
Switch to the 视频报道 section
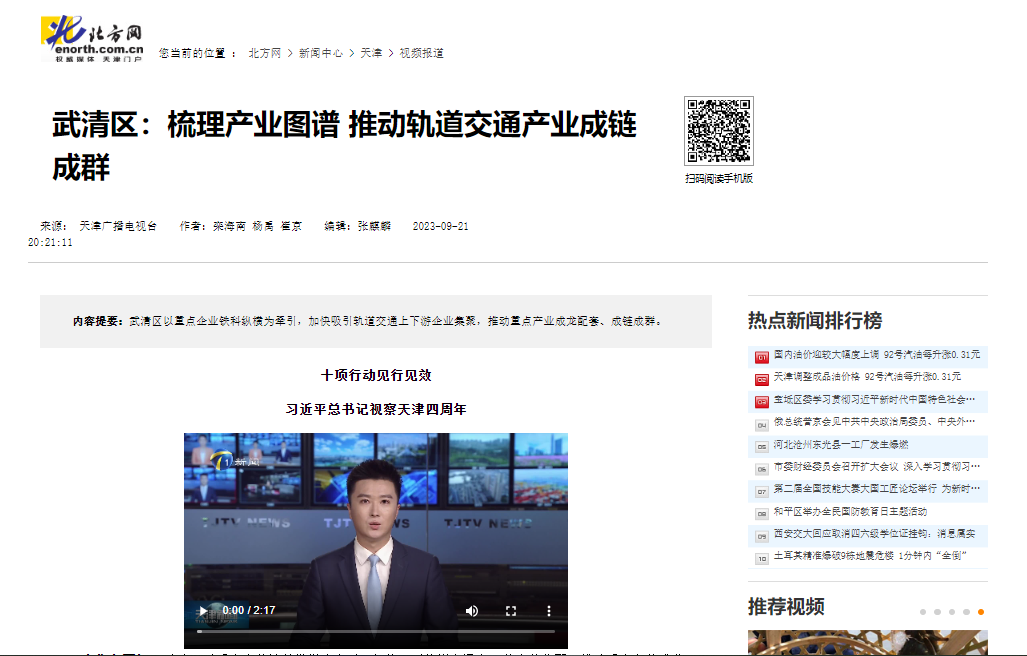click(x=420, y=52)
